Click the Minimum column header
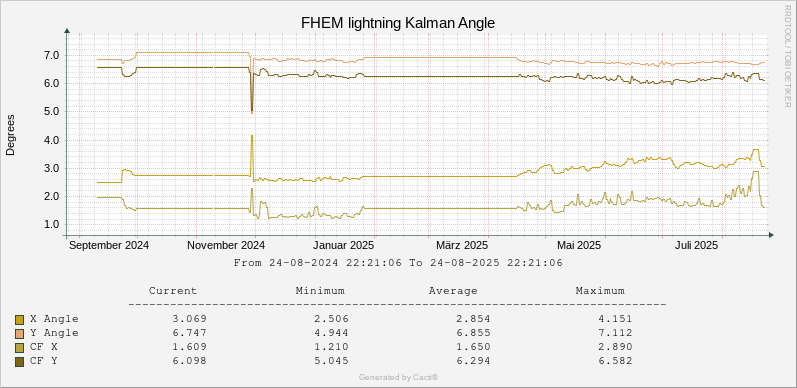The width and height of the screenshot is (797, 388). (320, 291)
